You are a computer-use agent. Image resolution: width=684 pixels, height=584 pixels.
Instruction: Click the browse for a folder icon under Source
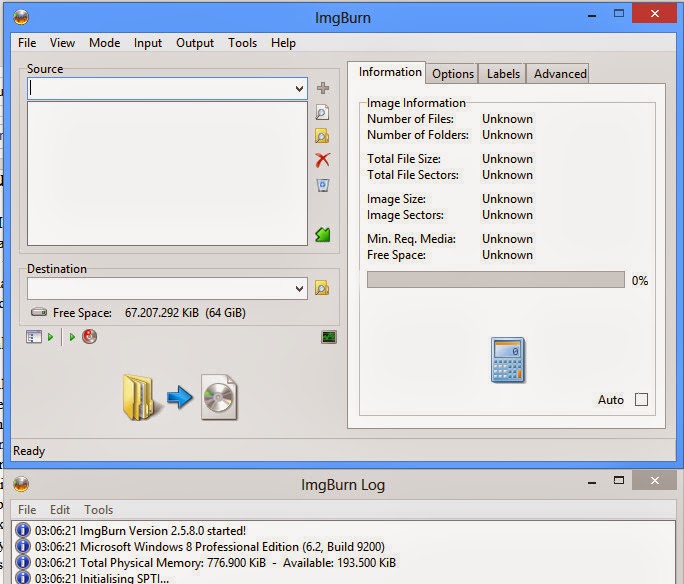click(x=322, y=137)
